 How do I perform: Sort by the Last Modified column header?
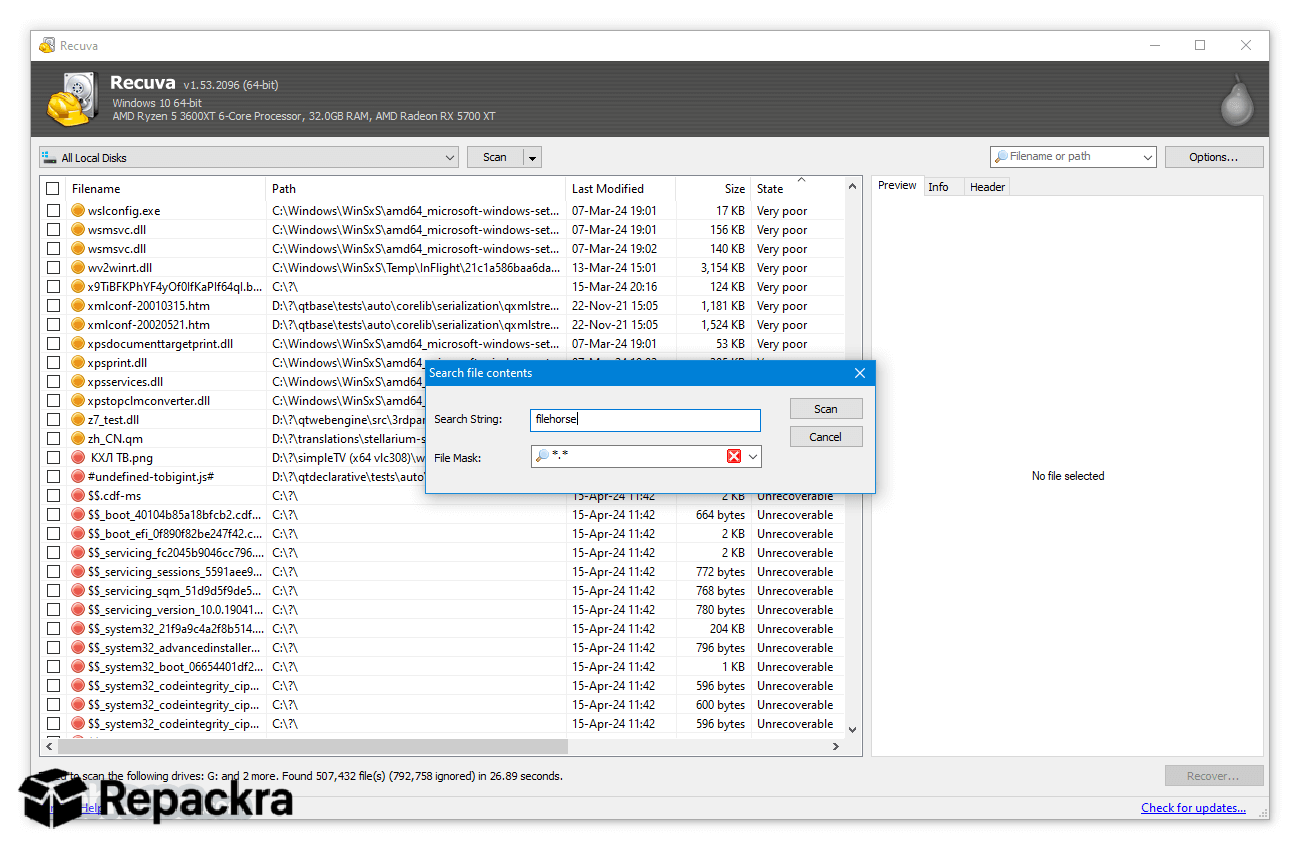pyautogui.click(x=621, y=188)
